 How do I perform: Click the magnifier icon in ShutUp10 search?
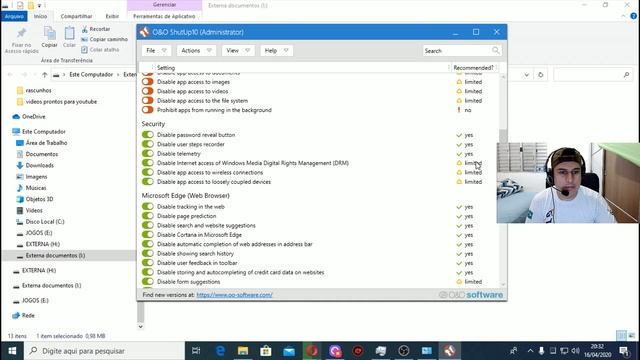click(496, 51)
